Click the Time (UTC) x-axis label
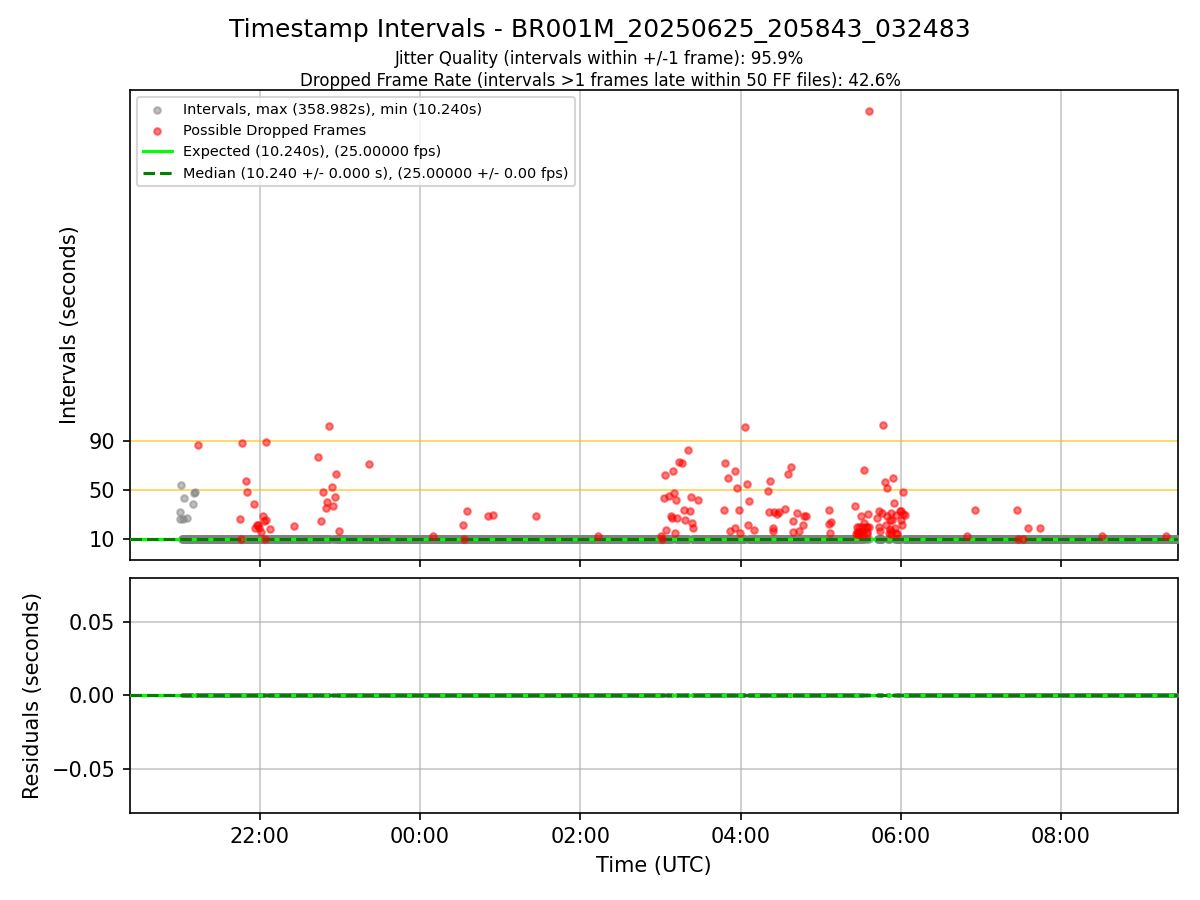1200x900 pixels. [x=653, y=865]
